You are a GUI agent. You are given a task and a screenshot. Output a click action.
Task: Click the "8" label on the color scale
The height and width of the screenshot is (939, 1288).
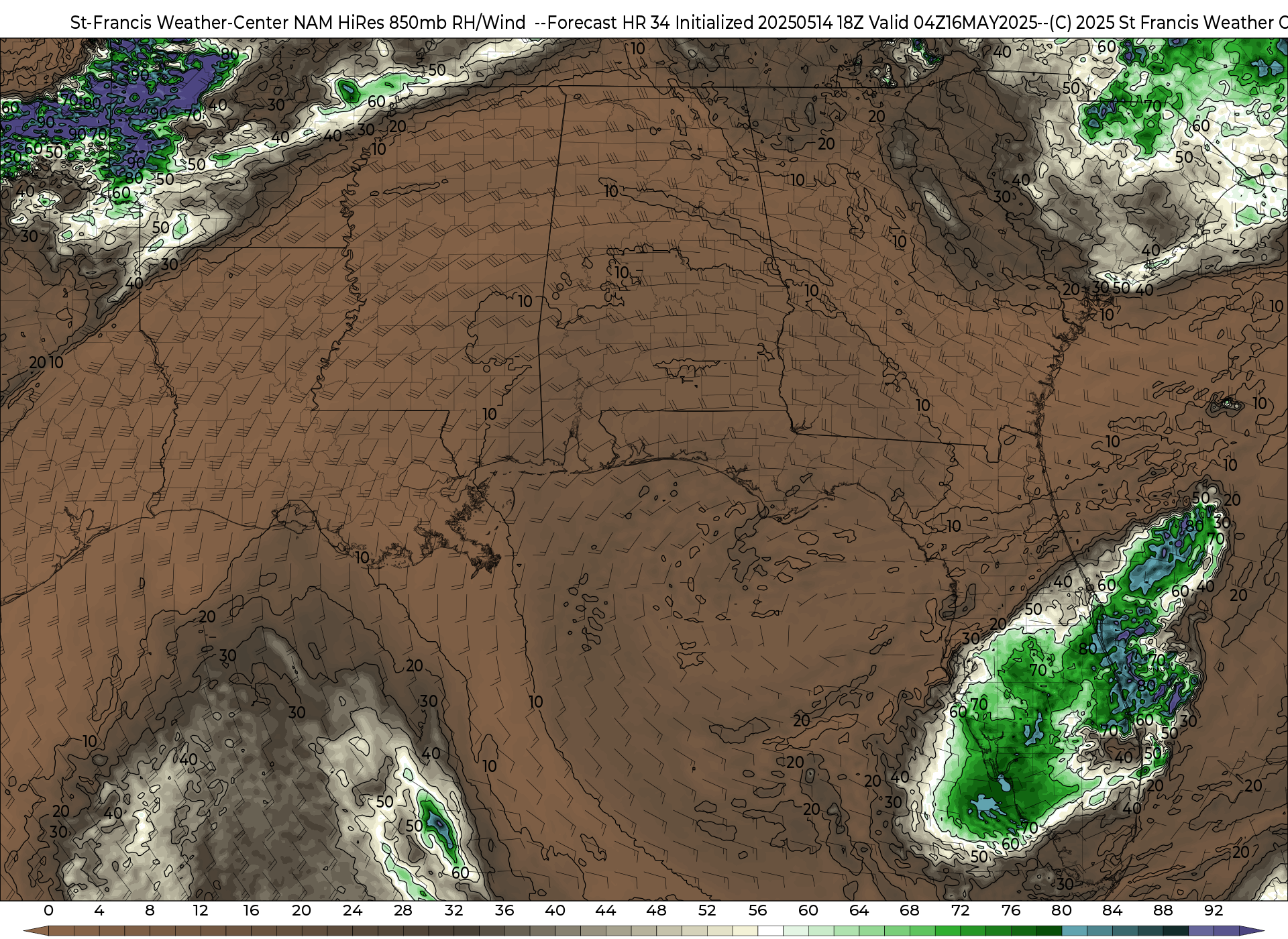(x=150, y=911)
